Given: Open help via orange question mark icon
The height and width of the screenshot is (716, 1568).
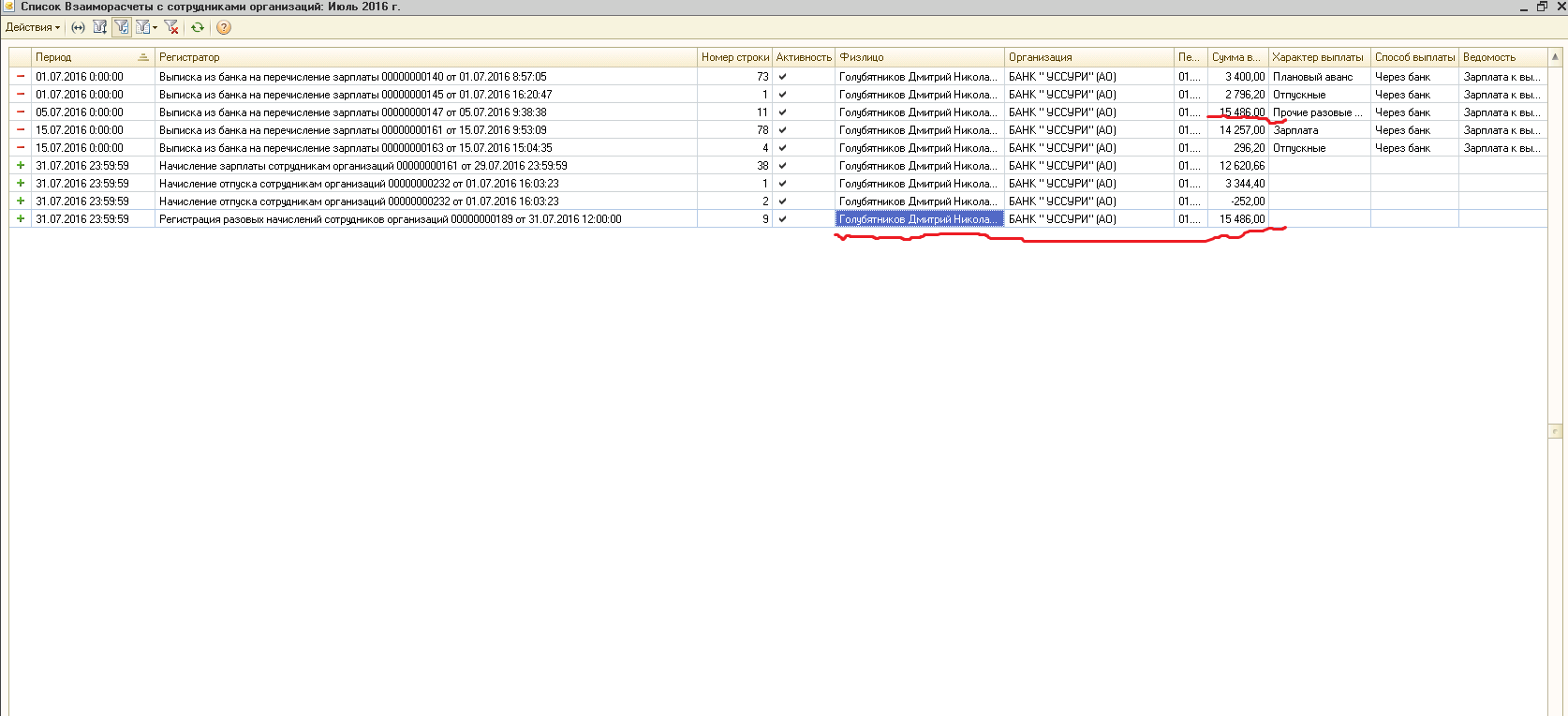Looking at the screenshot, I should pyautogui.click(x=224, y=27).
